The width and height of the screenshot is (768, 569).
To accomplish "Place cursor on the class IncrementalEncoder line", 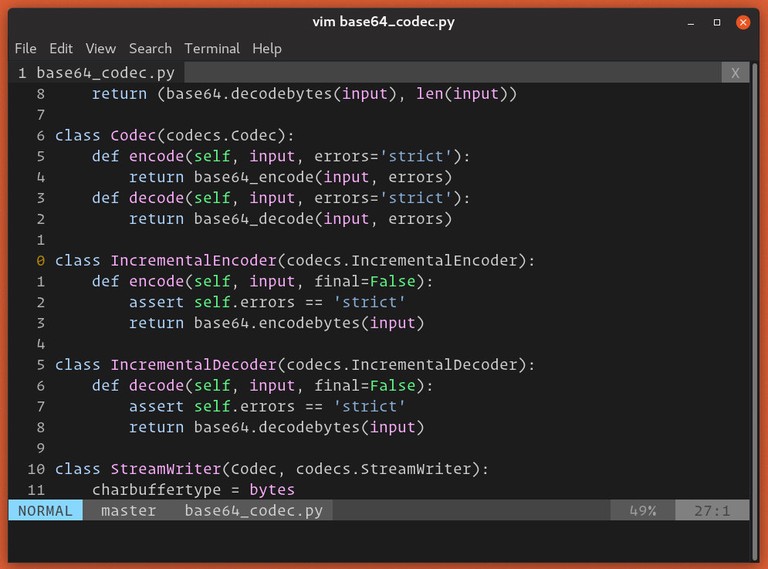I will coord(295,260).
